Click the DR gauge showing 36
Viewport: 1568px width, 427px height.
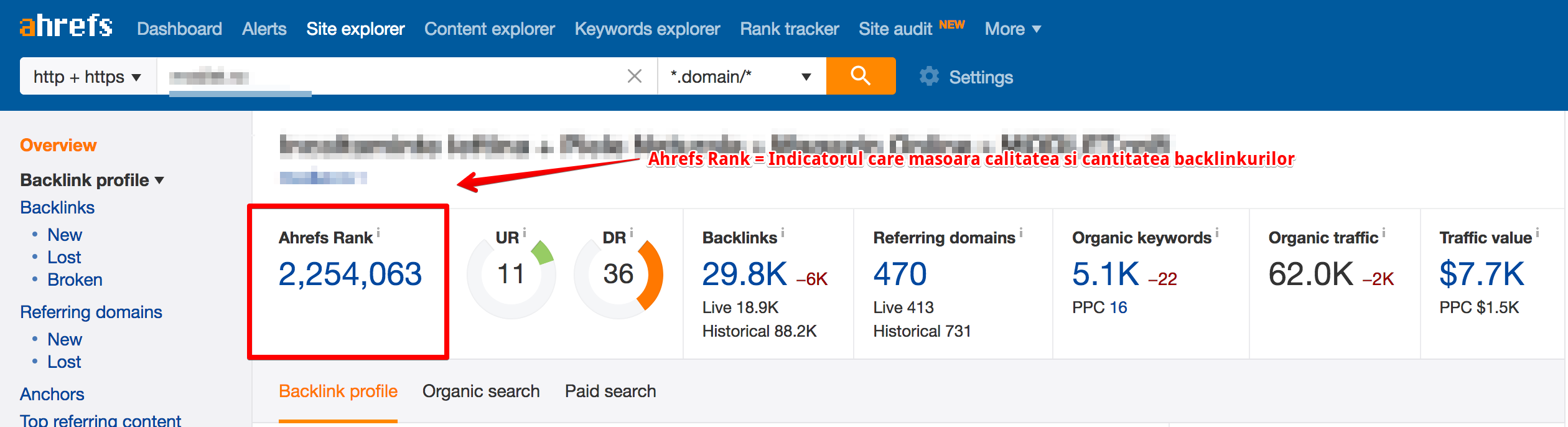pos(618,274)
